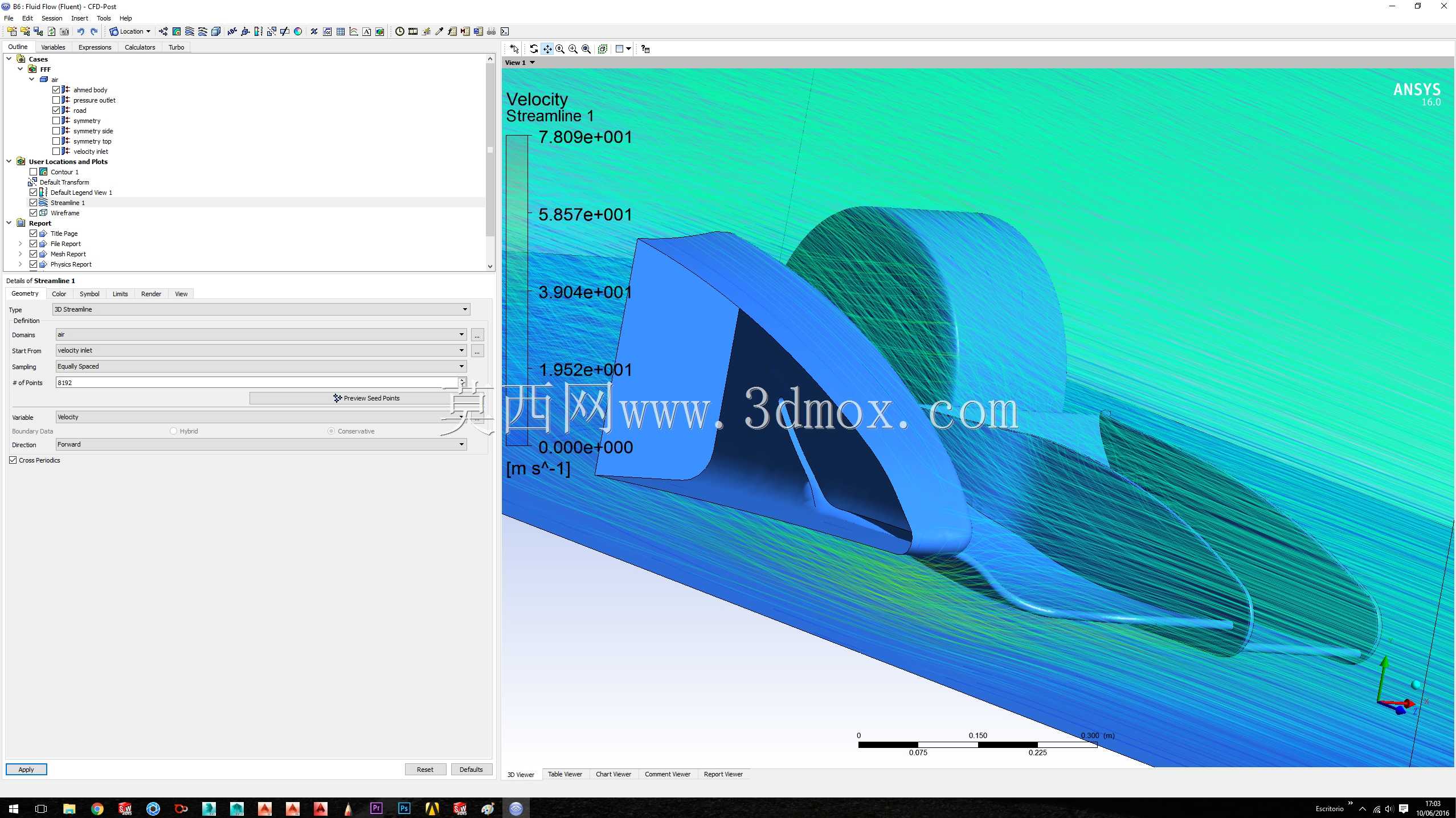Hide the Wireframe via its checkbox
This screenshot has height=818, width=1456.
33,213
